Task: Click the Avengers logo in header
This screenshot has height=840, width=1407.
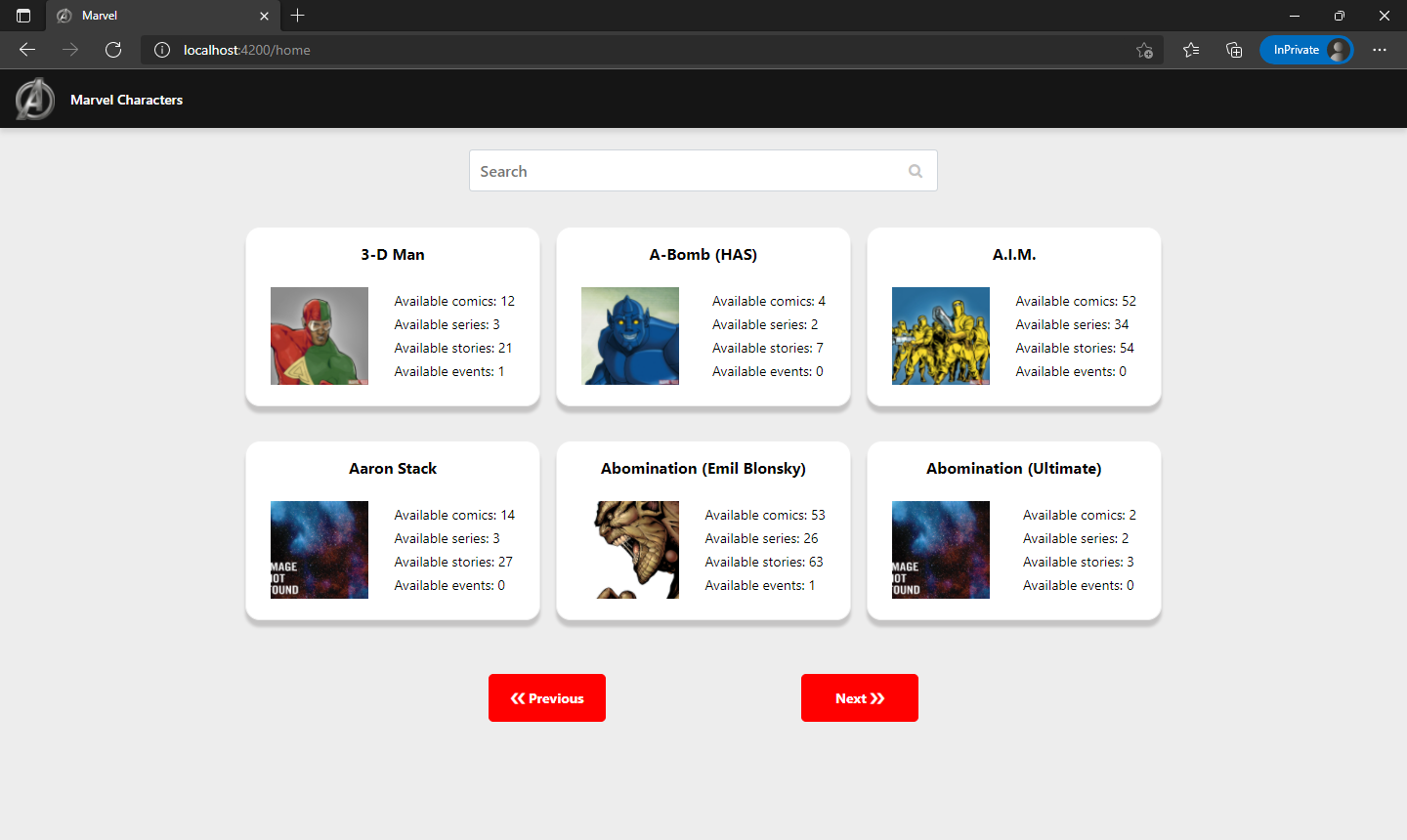Action: pyautogui.click(x=35, y=99)
